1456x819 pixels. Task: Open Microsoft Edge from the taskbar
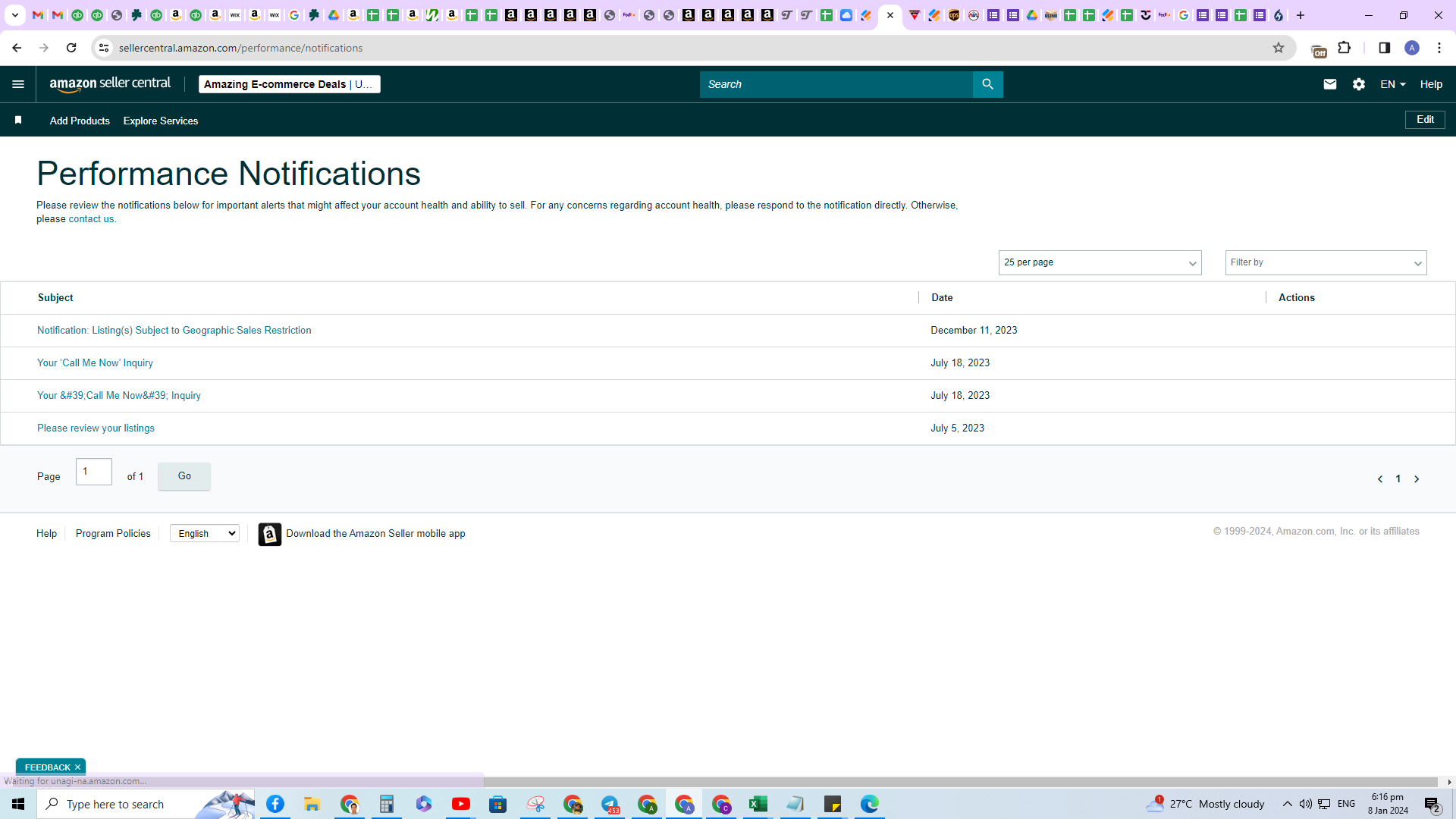(869, 804)
